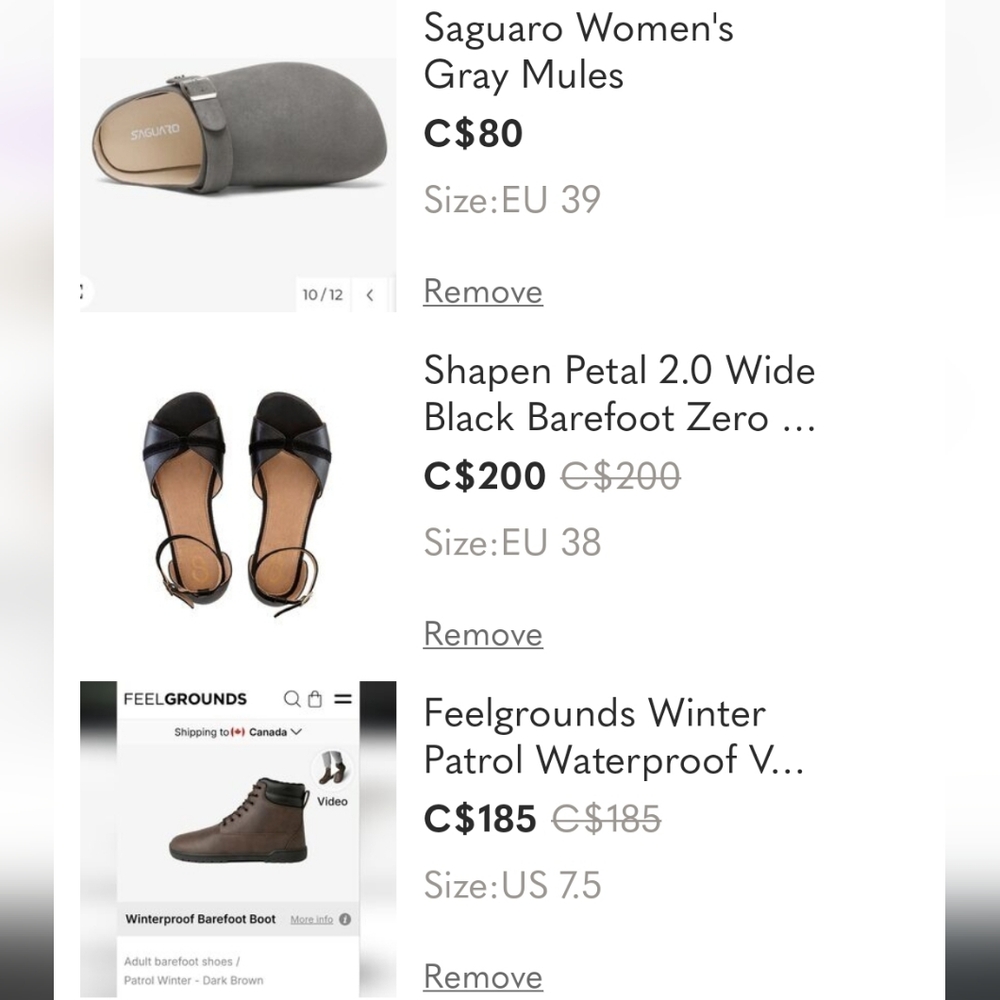Viewport: 1000px width, 1000px height.
Task: Open search magnifier in Feelgrounds image
Action: [292, 699]
